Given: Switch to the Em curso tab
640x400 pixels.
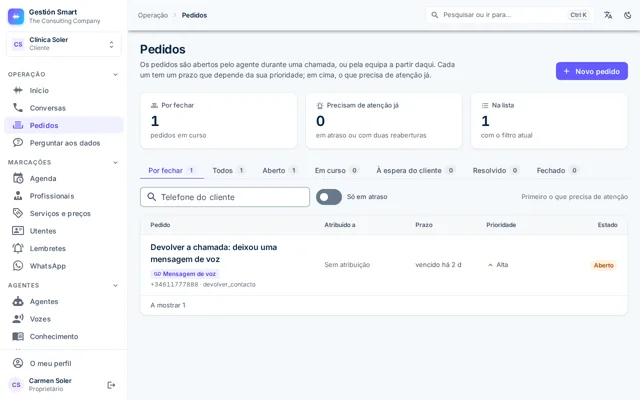Looking at the screenshot, I should pyautogui.click(x=336, y=170).
